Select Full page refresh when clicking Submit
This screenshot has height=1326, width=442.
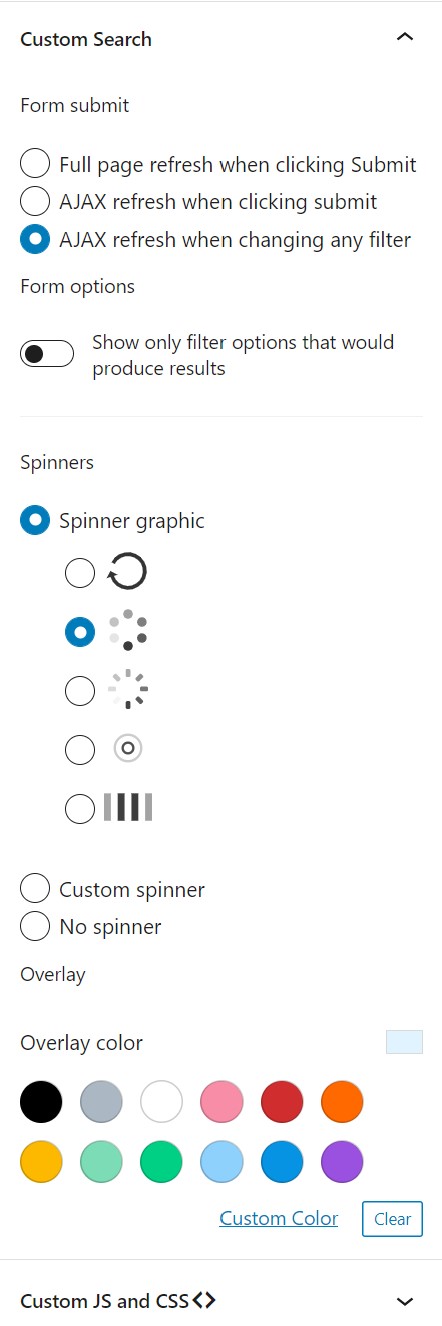tap(35, 164)
